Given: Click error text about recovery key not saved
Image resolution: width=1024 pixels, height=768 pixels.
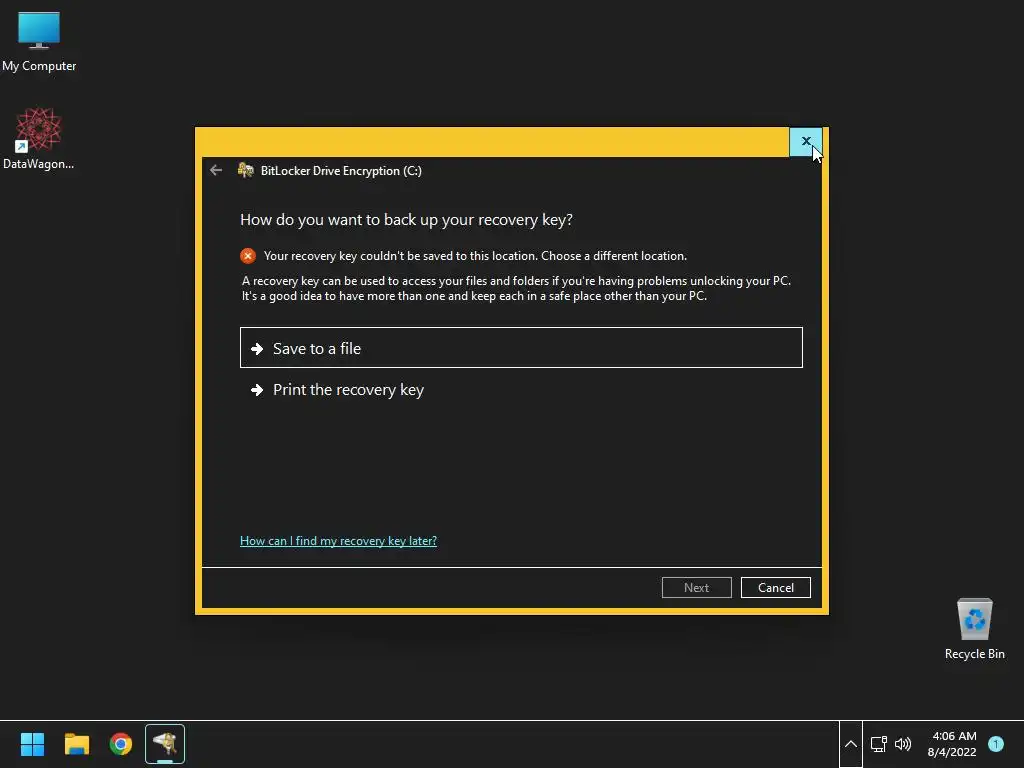Looking at the screenshot, I should [475, 256].
